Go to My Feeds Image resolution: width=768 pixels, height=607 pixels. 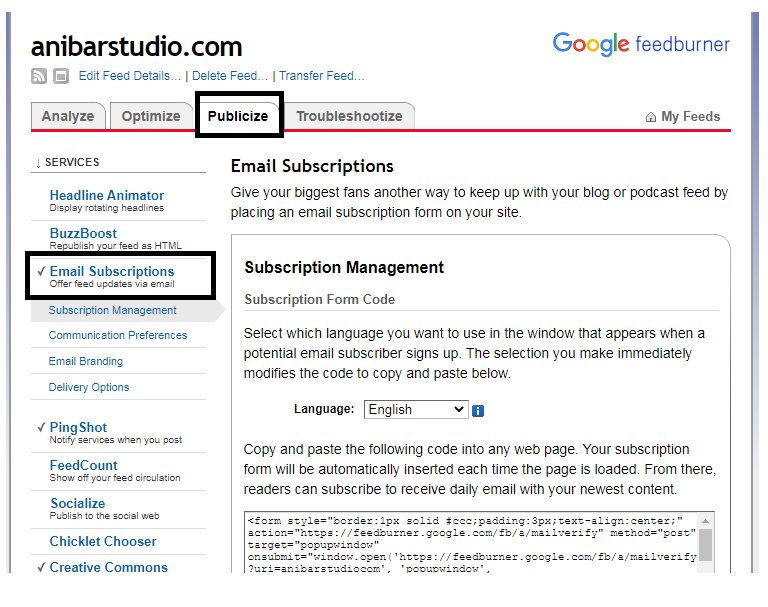pos(690,117)
